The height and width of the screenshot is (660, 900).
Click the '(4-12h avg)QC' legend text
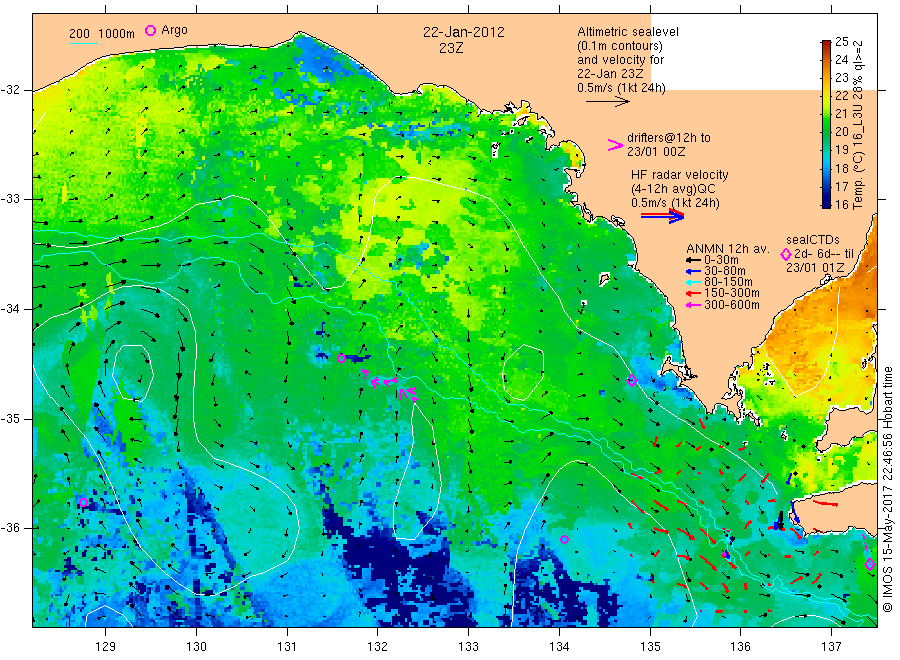[x=673, y=189]
